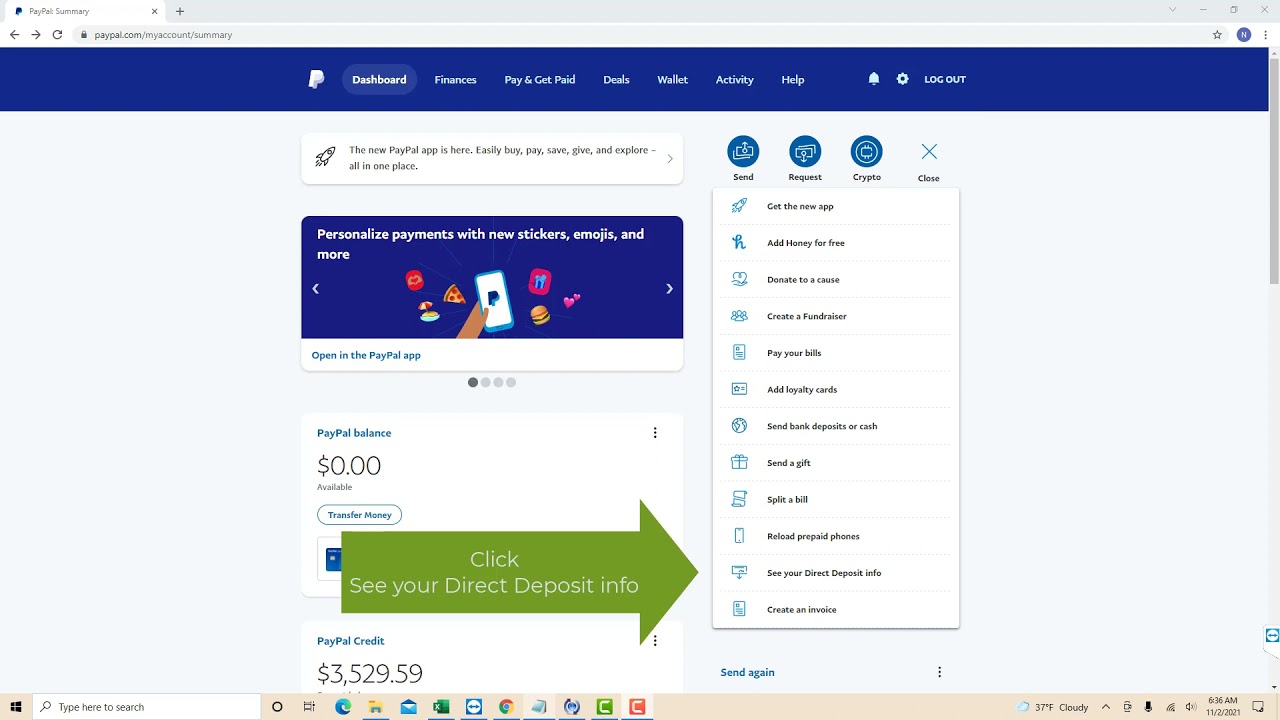The height and width of the screenshot is (720, 1280).
Task: Click deposit icon beside Direct Deposit info
Action: pyautogui.click(x=739, y=573)
